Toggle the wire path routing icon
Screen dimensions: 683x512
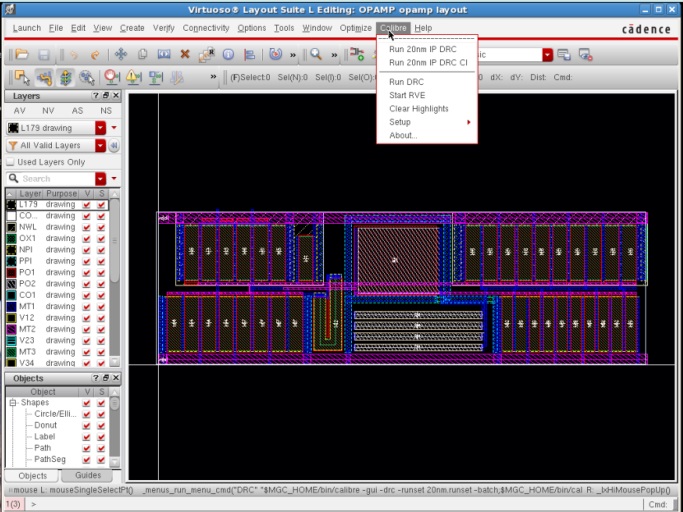tap(44, 77)
